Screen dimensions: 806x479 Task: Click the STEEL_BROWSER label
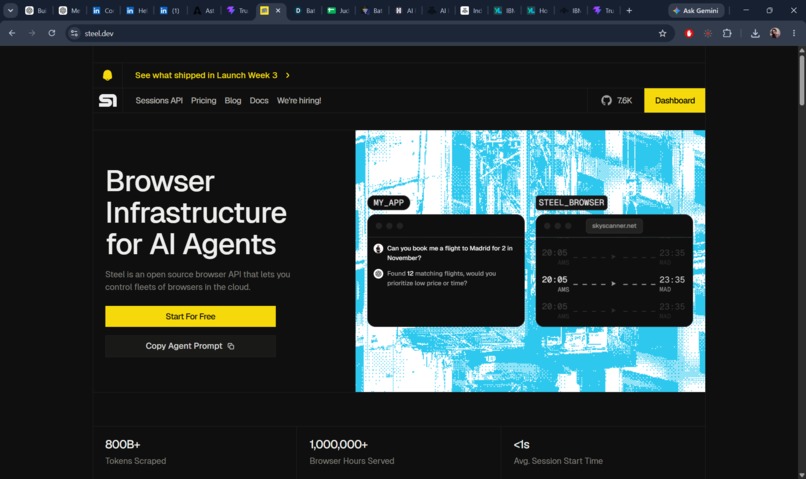[572, 203]
